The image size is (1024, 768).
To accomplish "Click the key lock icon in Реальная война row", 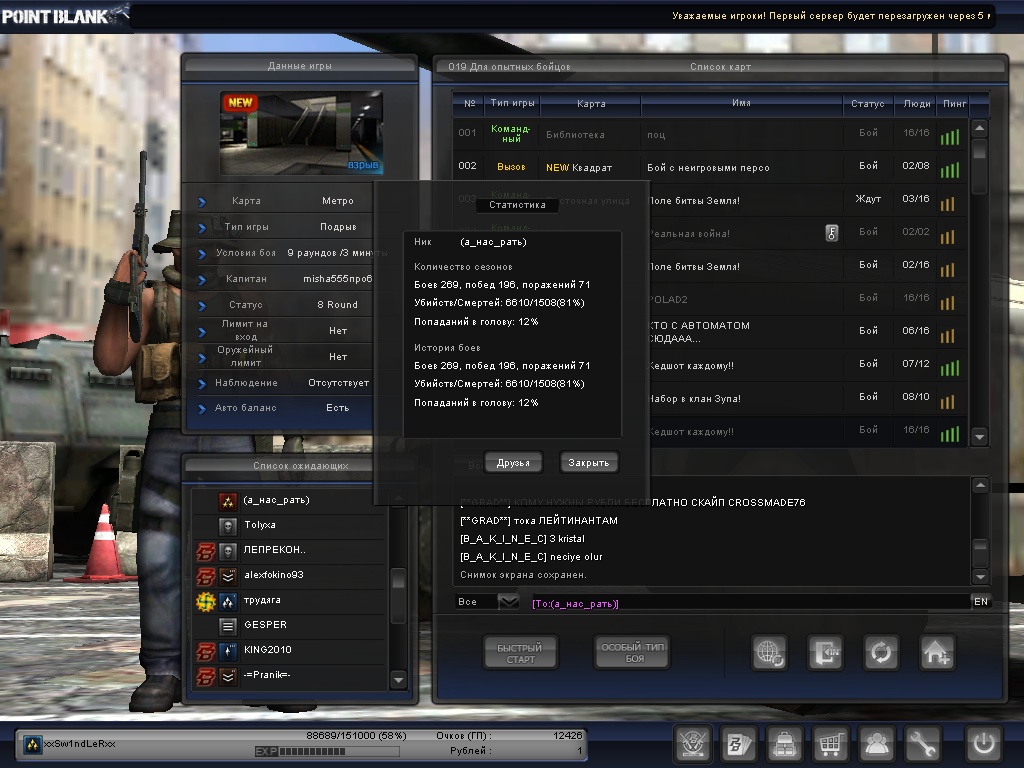I will coord(831,232).
